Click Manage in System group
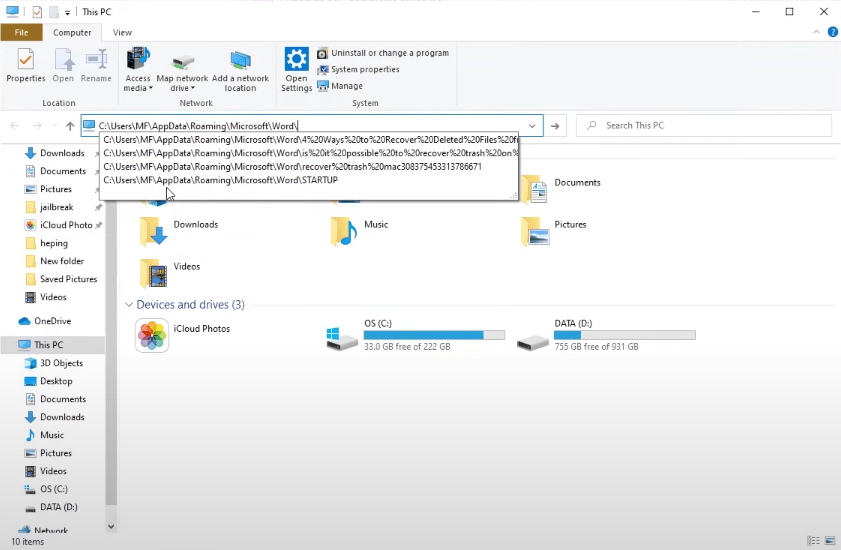This screenshot has height=550, width=841. (x=340, y=86)
